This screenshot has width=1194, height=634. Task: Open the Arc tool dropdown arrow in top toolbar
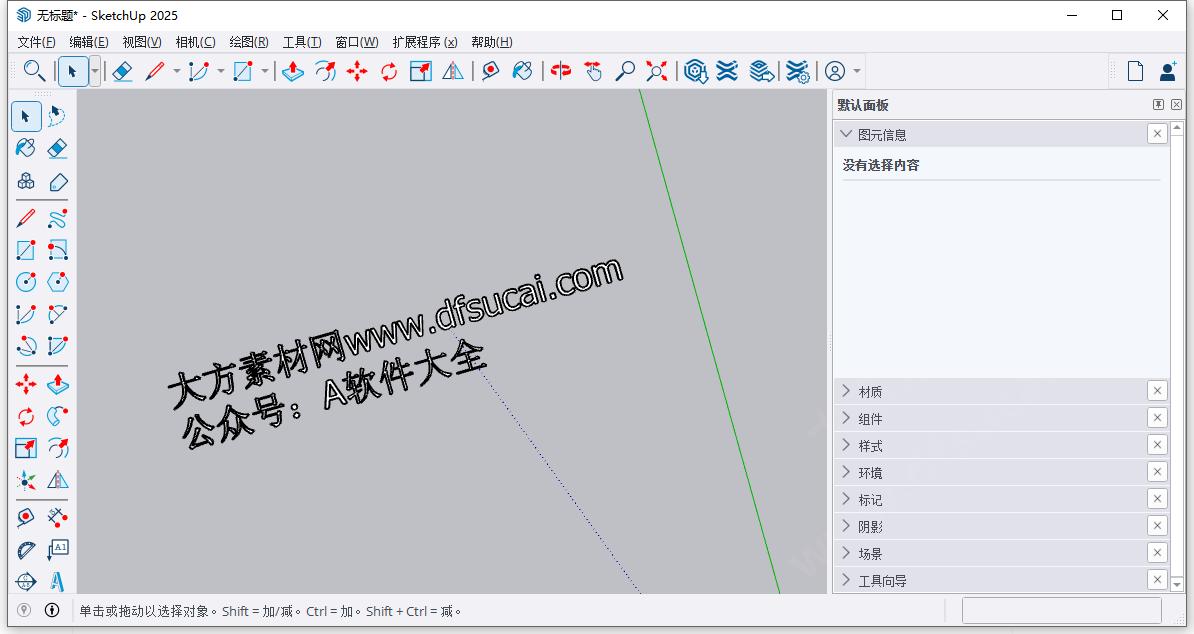point(221,72)
